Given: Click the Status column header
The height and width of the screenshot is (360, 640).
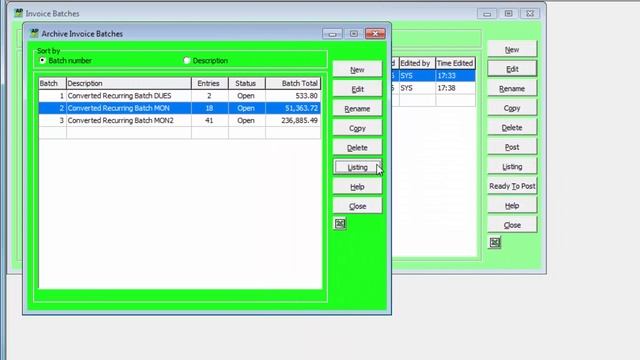Looking at the screenshot, I should click(x=247, y=83).
